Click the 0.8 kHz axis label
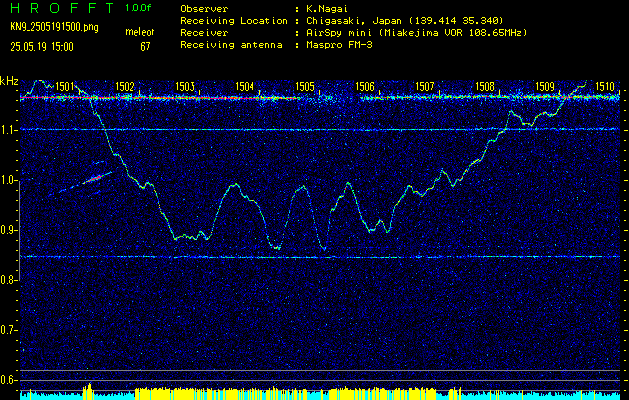 [x=8, y=280]
